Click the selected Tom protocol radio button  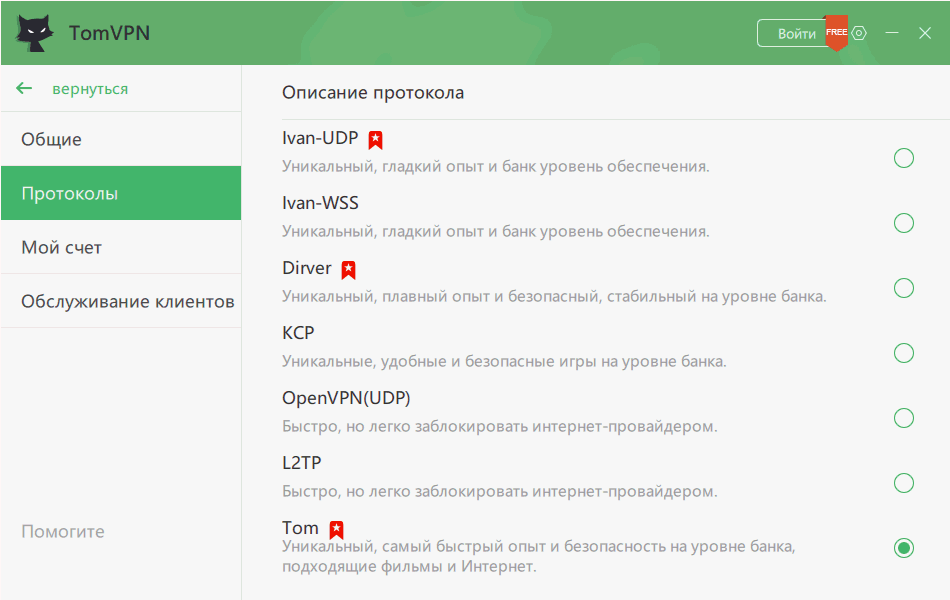(904, 548)
